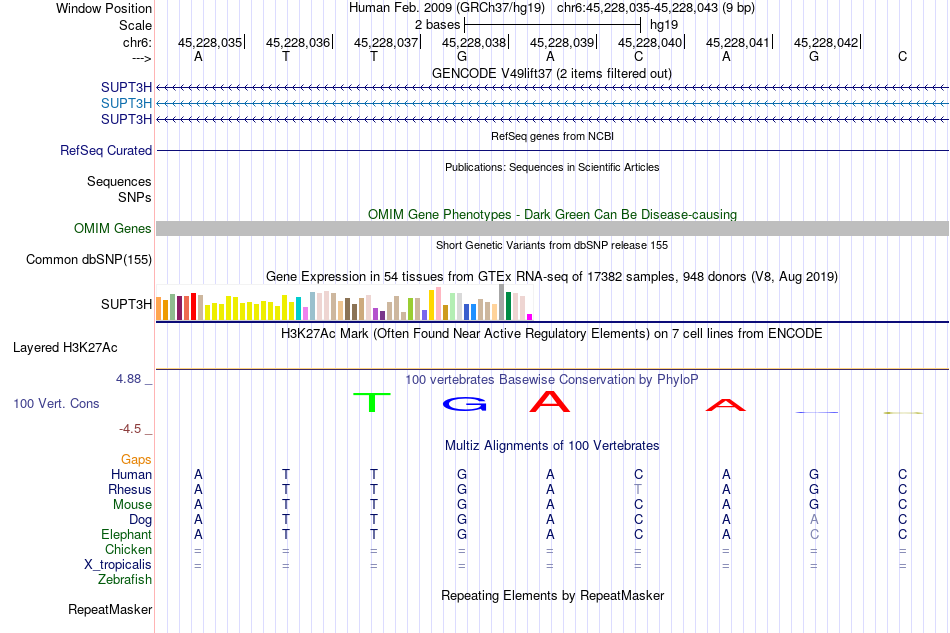Click the 4.88 PhyloP upper scale value
Viewport: 950px width, 633px height.
[128, 379]
